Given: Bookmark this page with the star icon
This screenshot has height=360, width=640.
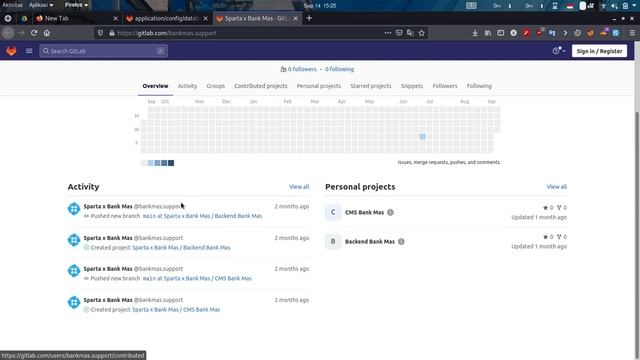Looking at the screenshot, I should 422,33.
